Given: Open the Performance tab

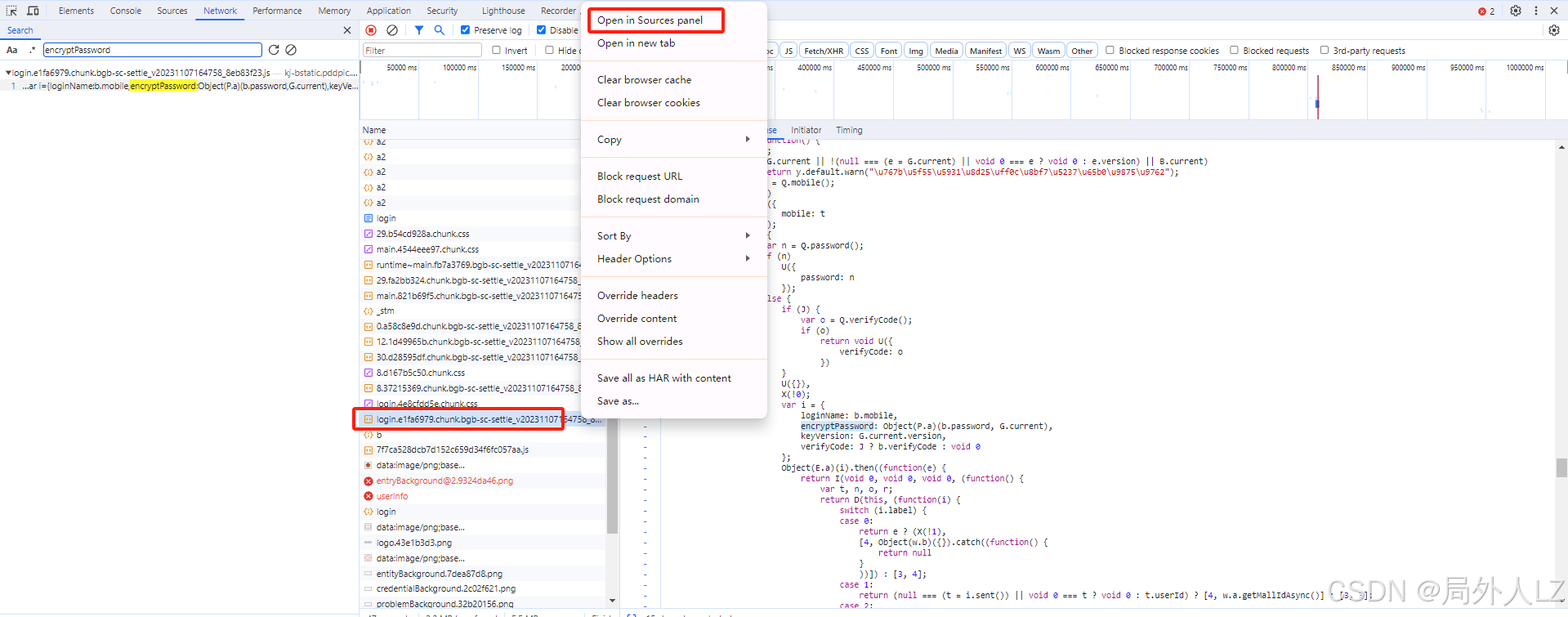Looking at the screenshot, I should pos(277,11).
